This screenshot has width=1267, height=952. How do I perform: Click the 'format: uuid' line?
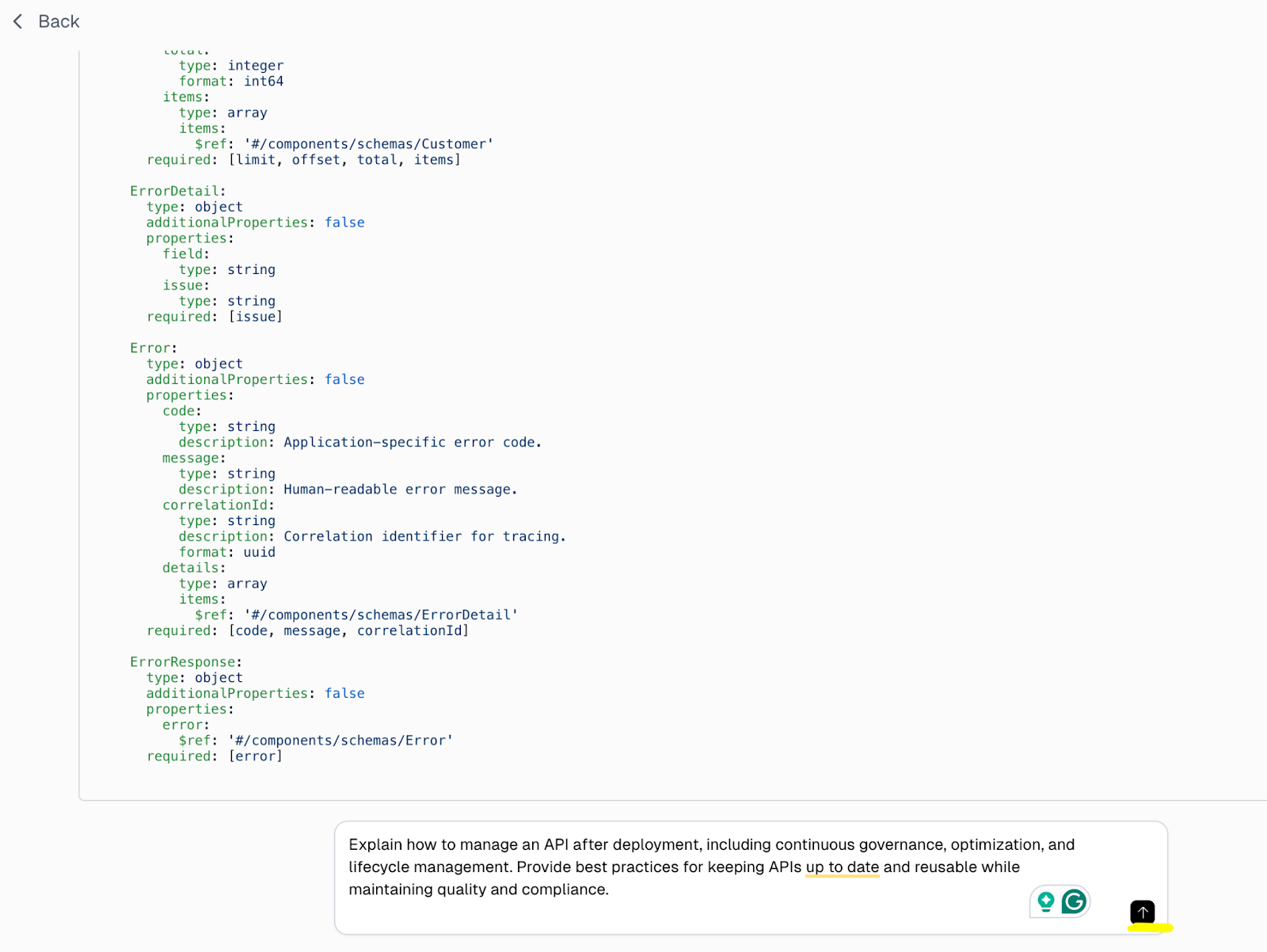(x=227, y=552)
